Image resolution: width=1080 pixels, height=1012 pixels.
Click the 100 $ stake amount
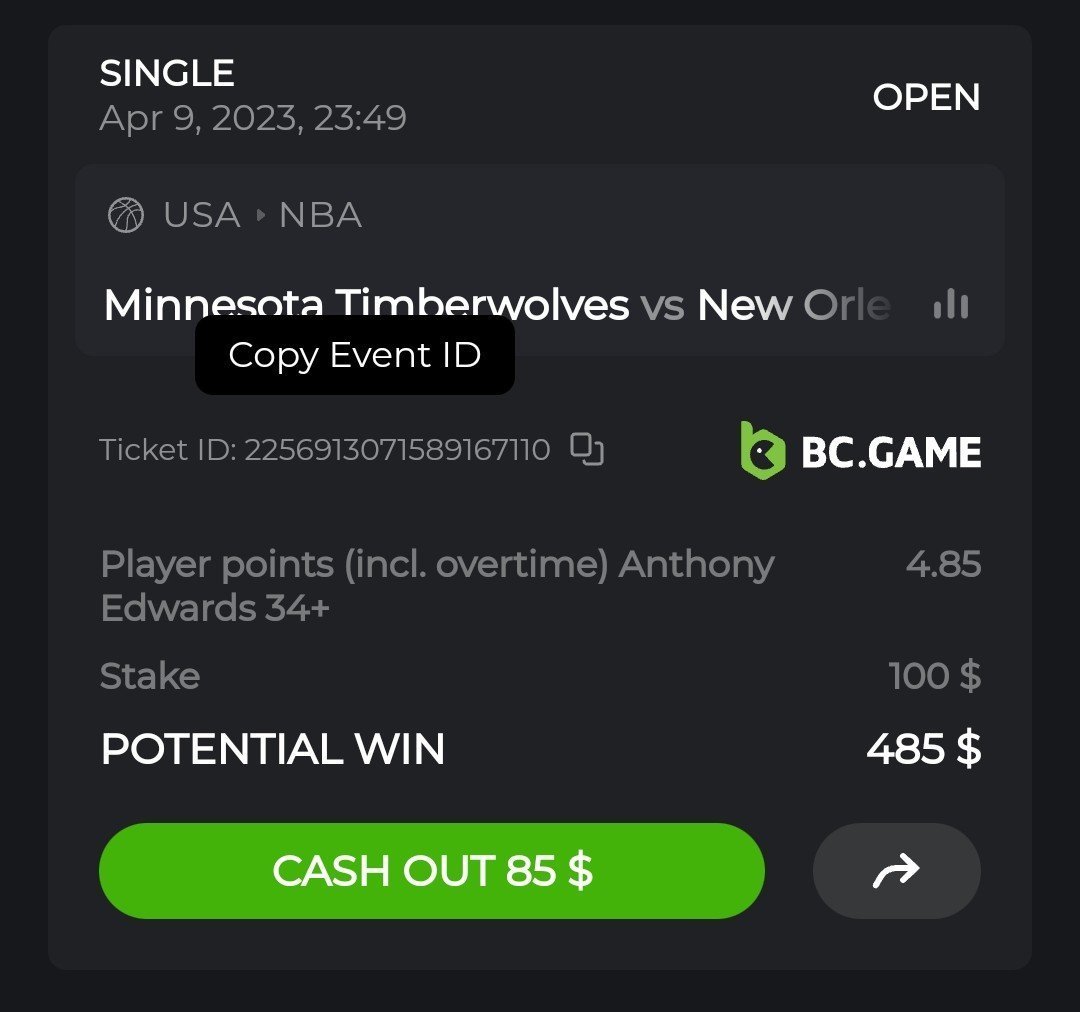click(x=935, y=676)
